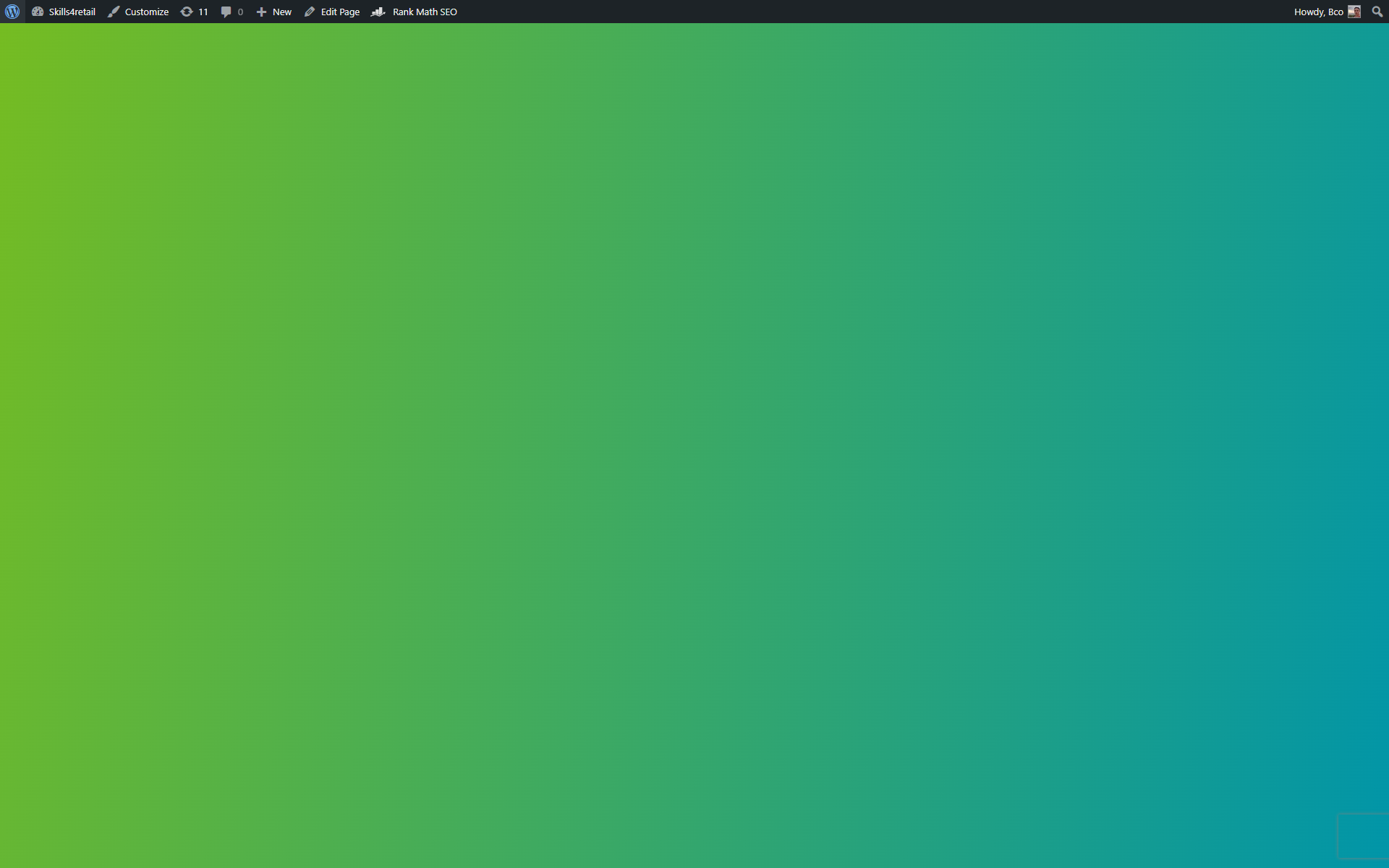Open the Edit Page link
This screenshot has width=1389, height=868.
coord(340,12)
